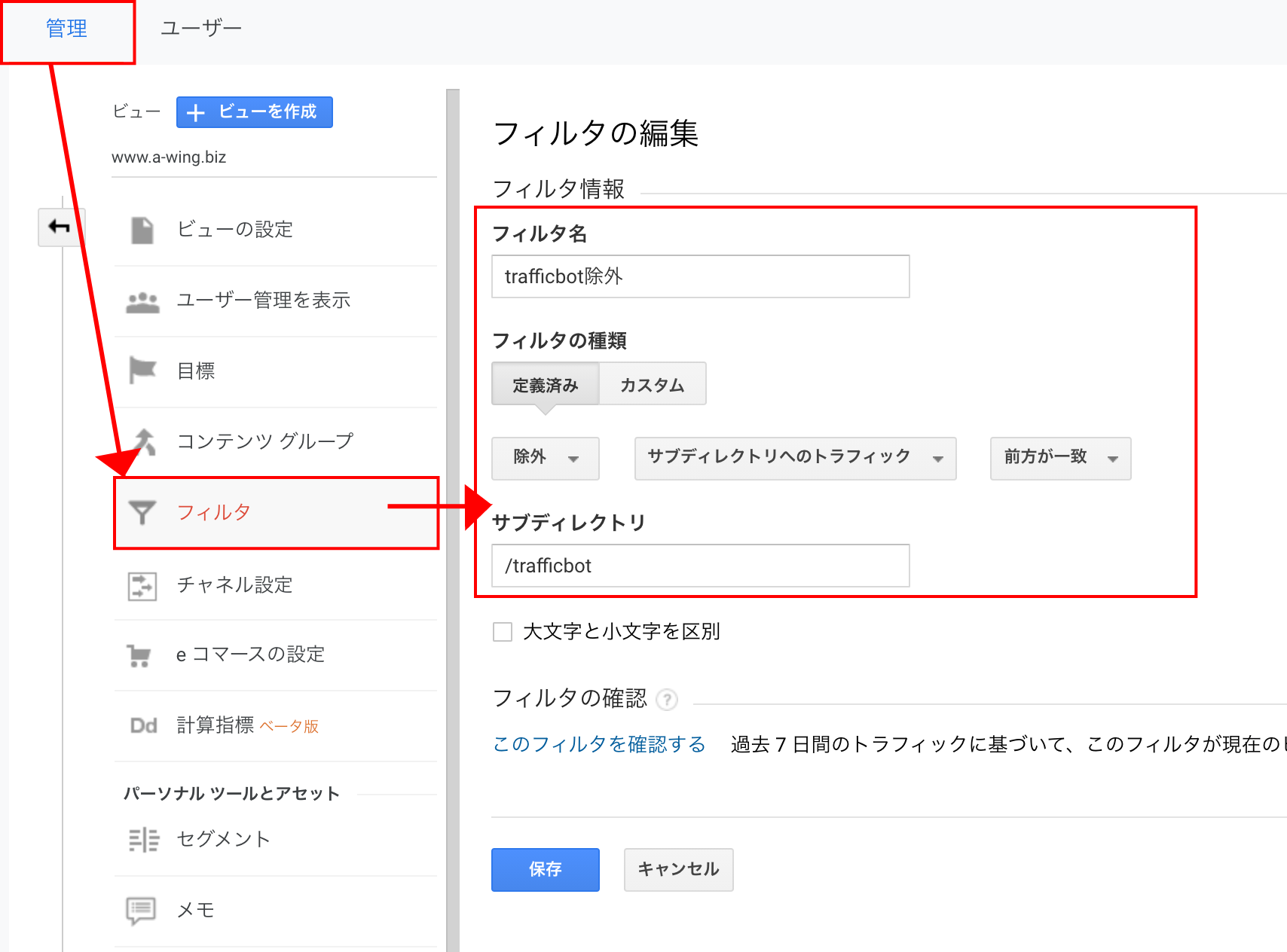
Task: Open the 除外 dropdown
Action: click(x=546, y=458)
